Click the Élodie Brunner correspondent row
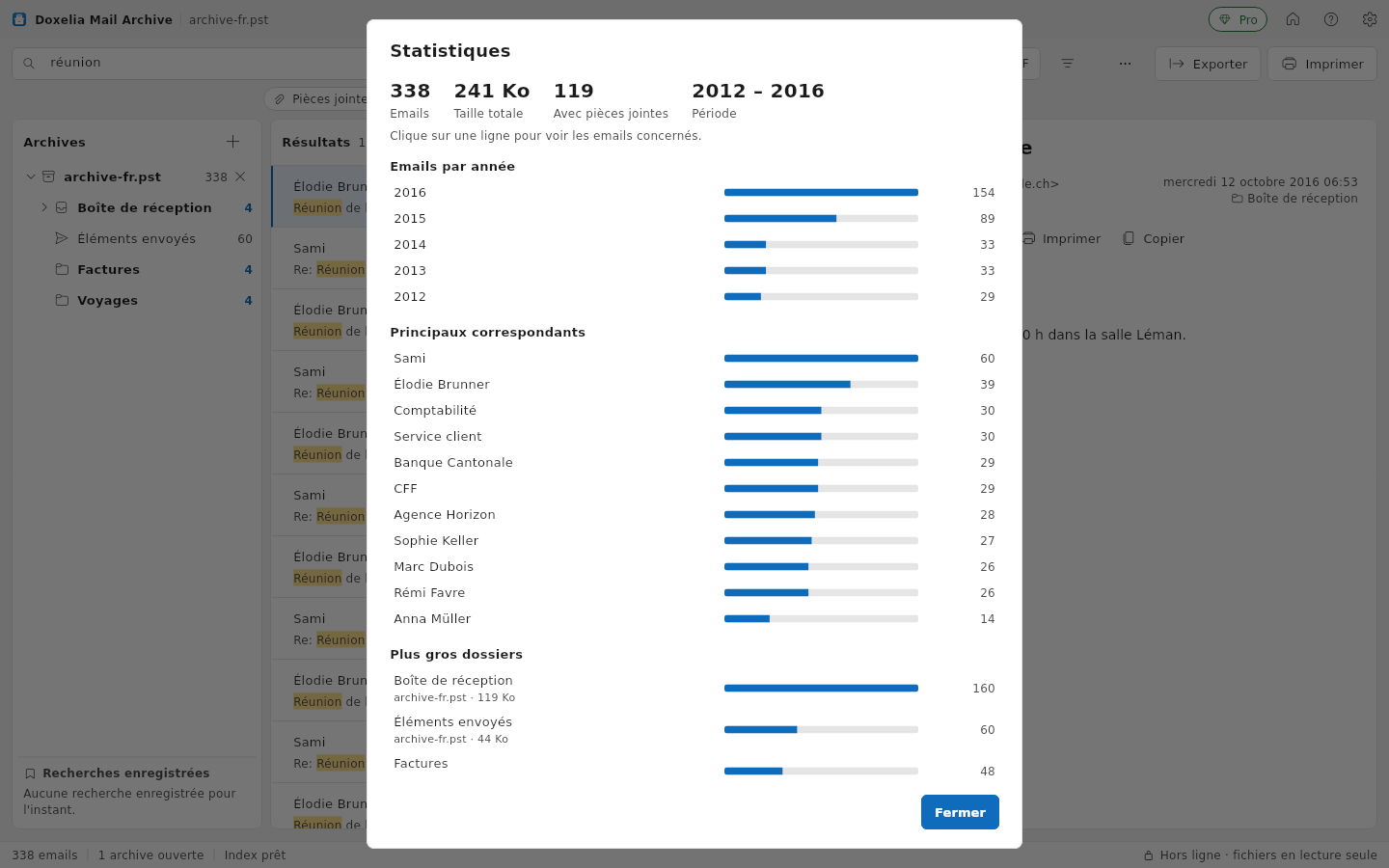This screenshot has width=1389, height=868. tap(694, 384)
